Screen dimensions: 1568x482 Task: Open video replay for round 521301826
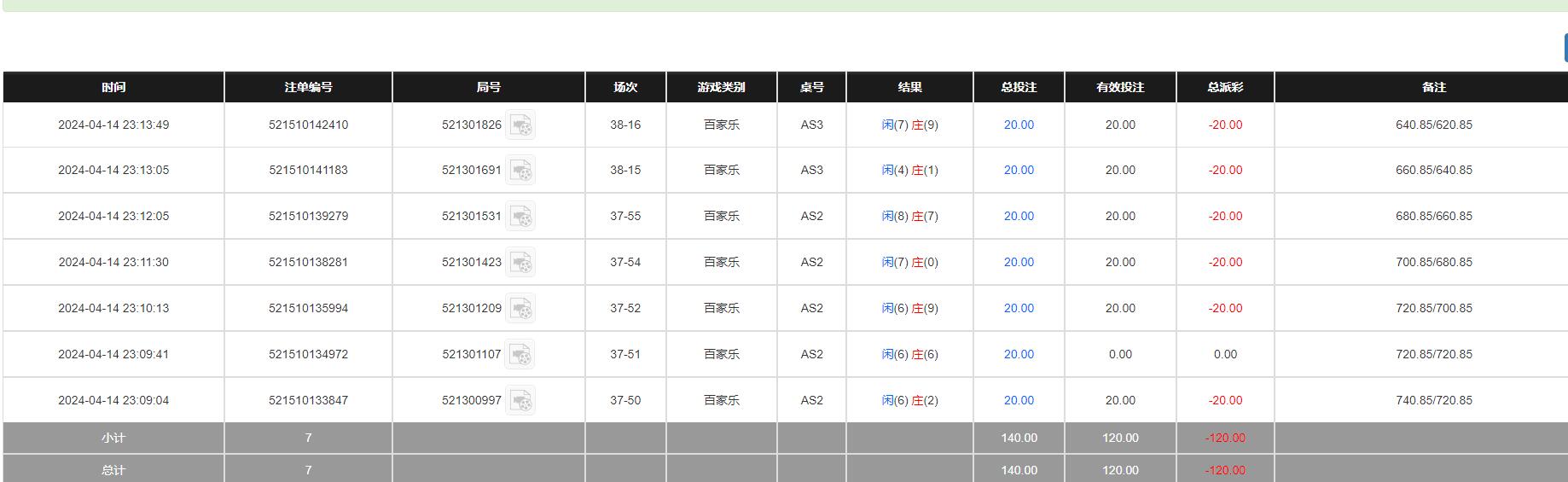pos(520,125)
